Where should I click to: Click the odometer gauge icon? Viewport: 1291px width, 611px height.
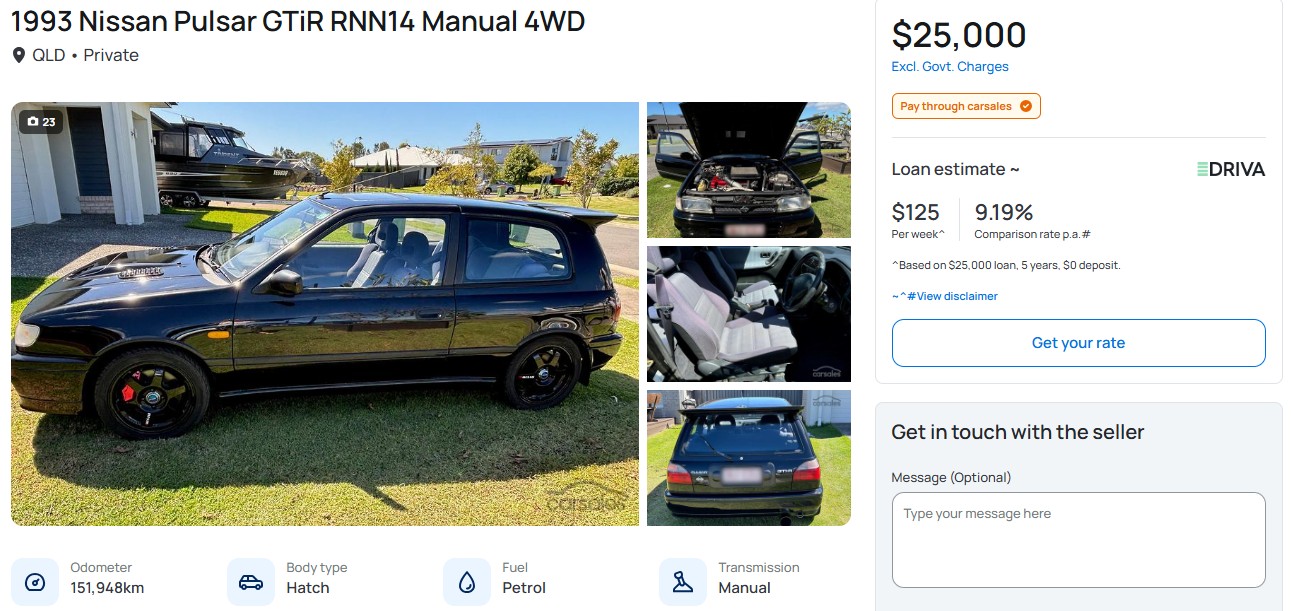coord(34,582)
